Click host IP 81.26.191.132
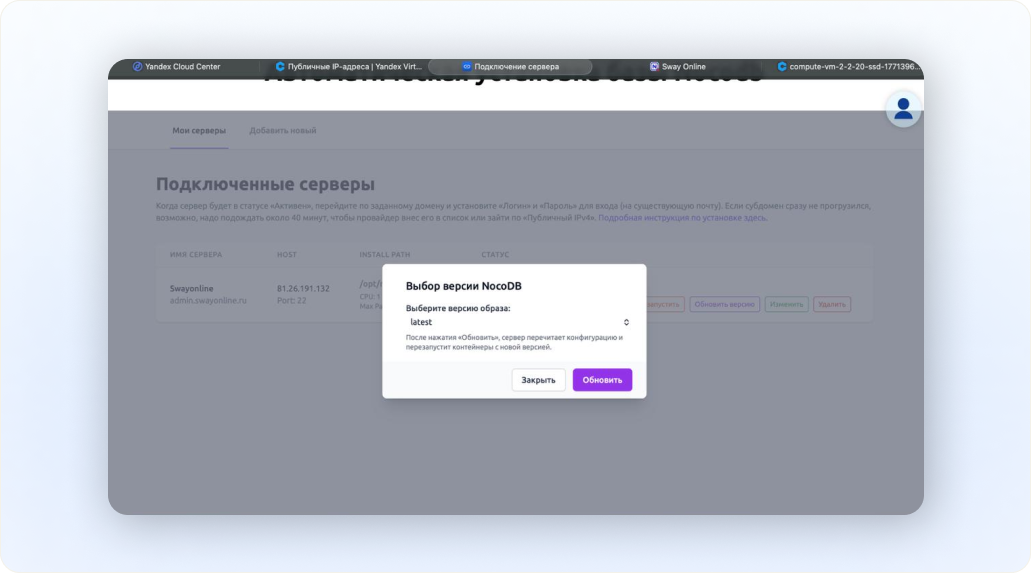The height and width of the screenshot is (573, 1031). pos(303,288)
